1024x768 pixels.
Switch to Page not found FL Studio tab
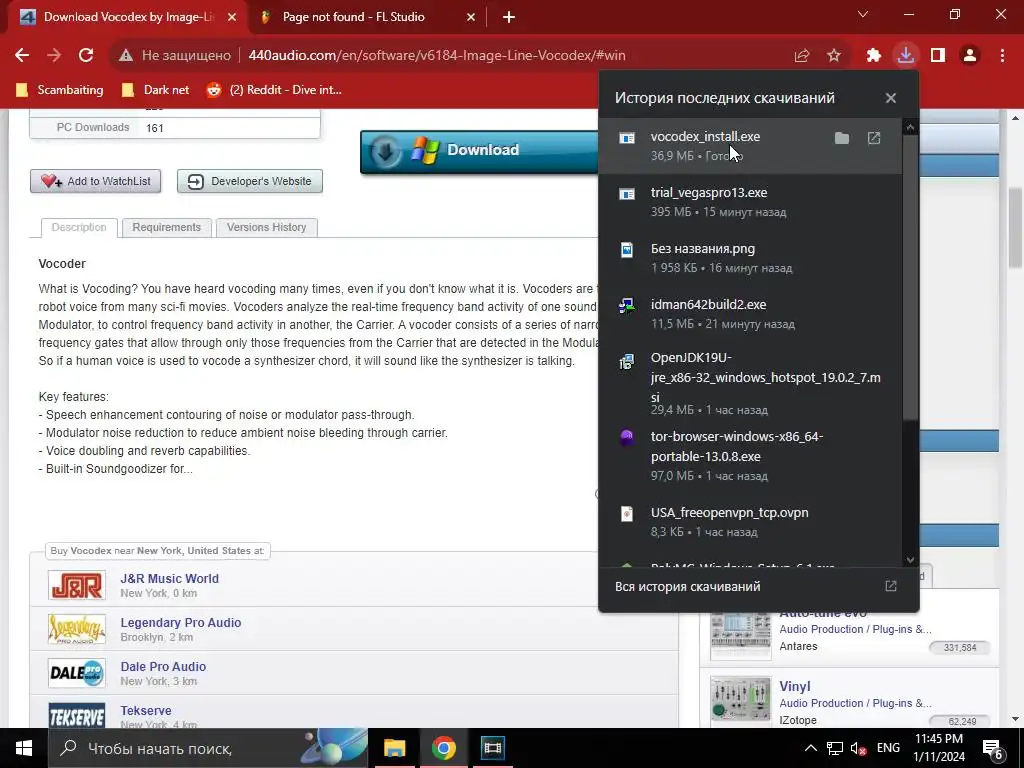353,17
